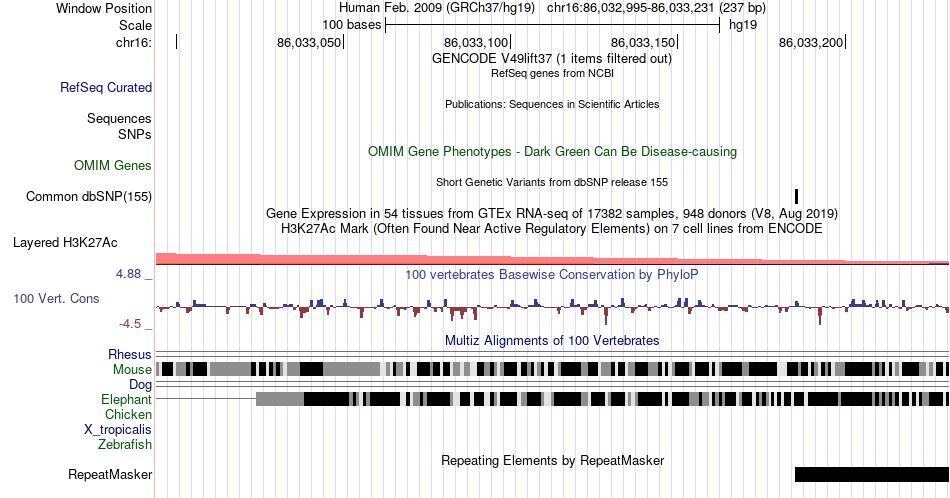Image resolution: width=950 pixels, height=498 pixels.
Task: Click OMIM Gene Phenotypes track title
Action: click(552, 151)
